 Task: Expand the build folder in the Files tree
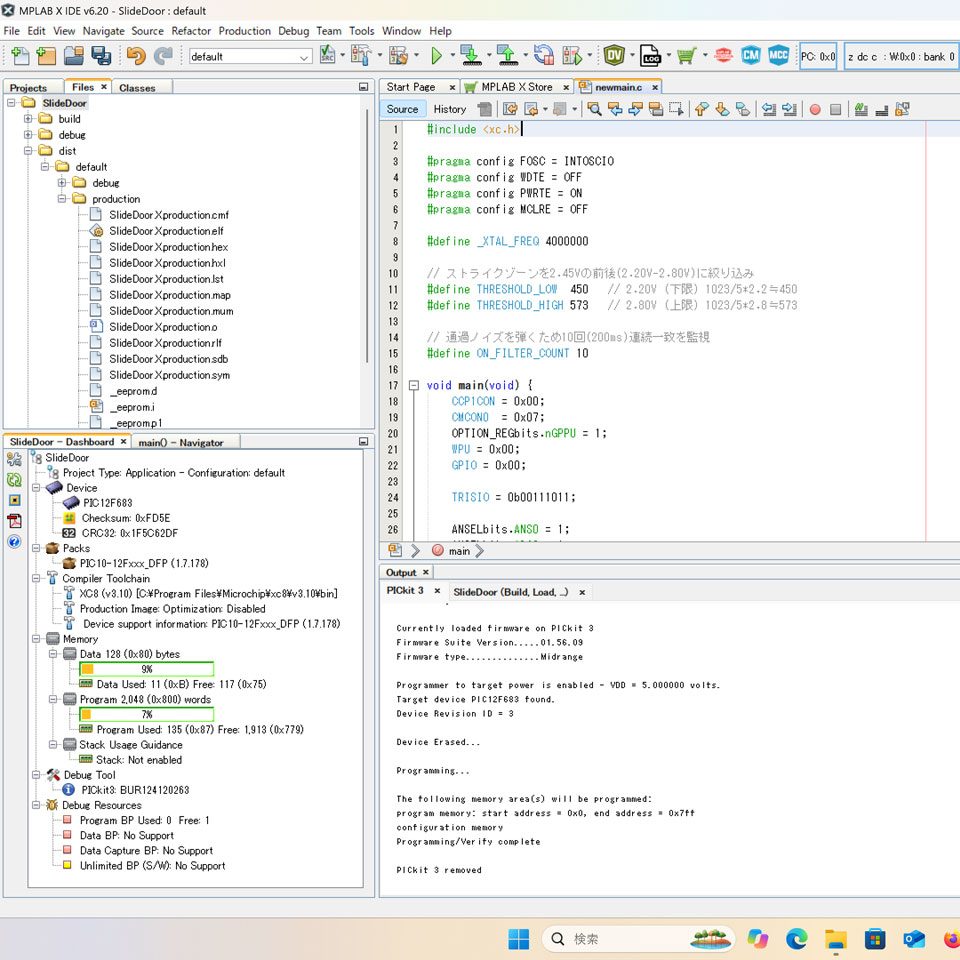point(28,119)
